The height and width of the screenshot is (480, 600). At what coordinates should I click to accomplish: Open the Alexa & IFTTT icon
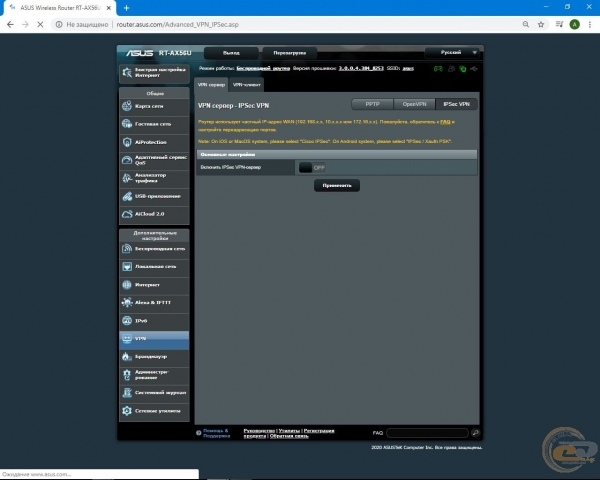[127, 302]
